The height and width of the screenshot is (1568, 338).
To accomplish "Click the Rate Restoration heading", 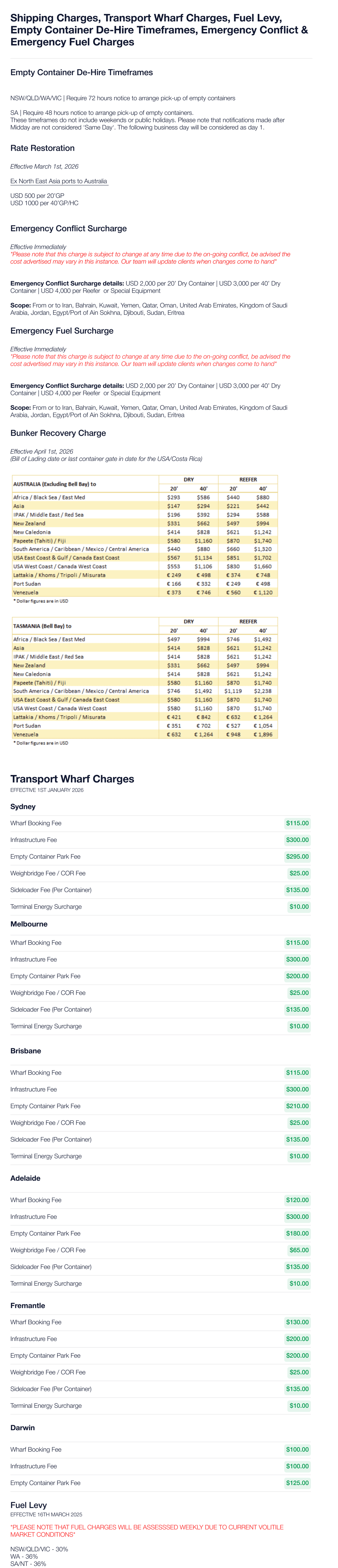I will [43, 149].
